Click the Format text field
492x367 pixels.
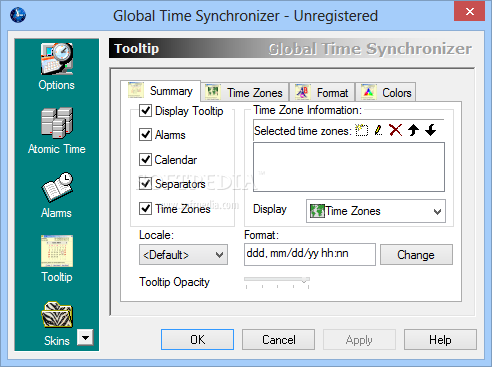(x=310, y=254)
